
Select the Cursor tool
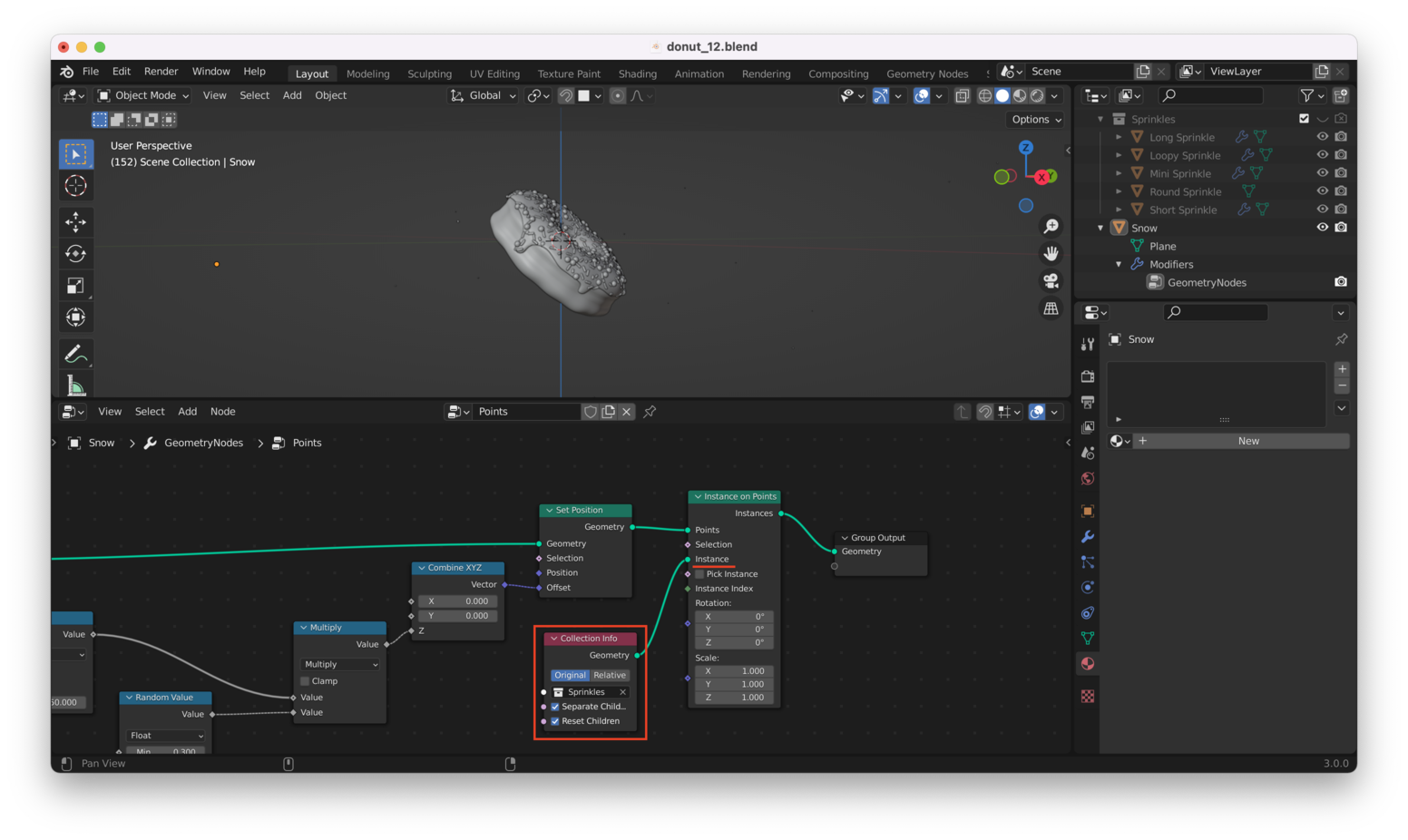coord(76,185)
